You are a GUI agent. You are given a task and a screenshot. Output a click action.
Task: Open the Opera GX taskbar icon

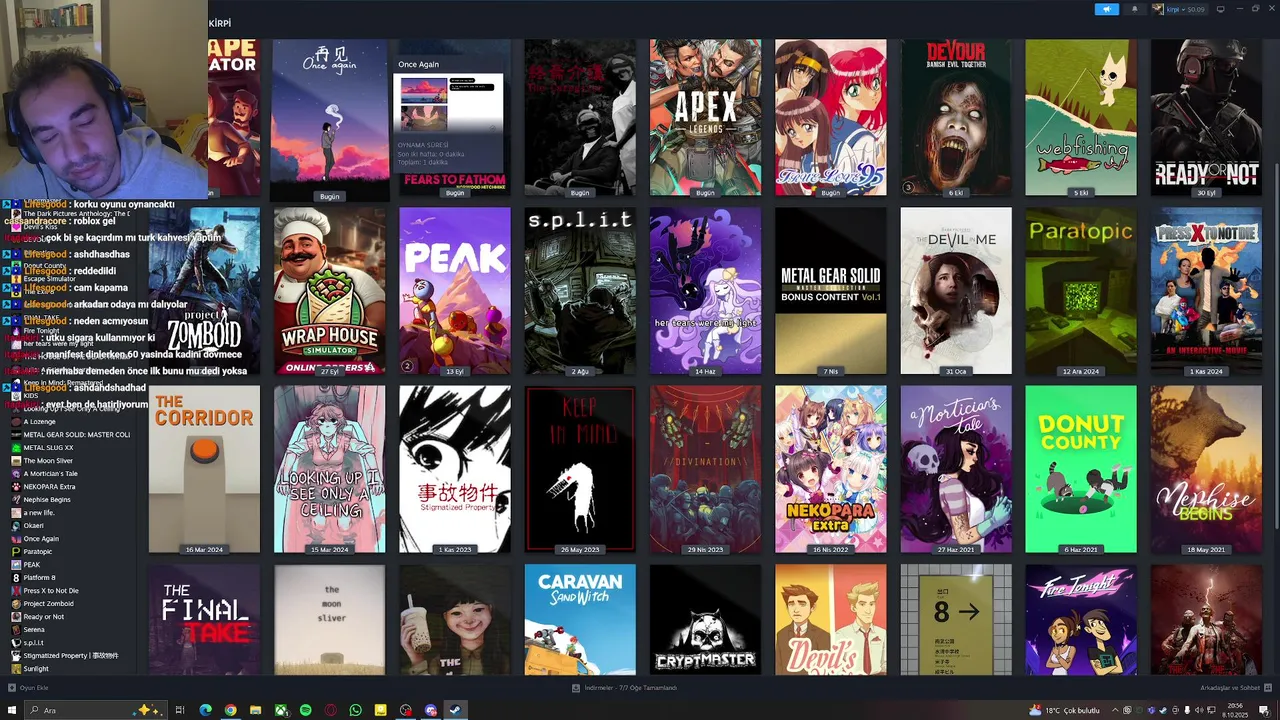tap(330, 710)
